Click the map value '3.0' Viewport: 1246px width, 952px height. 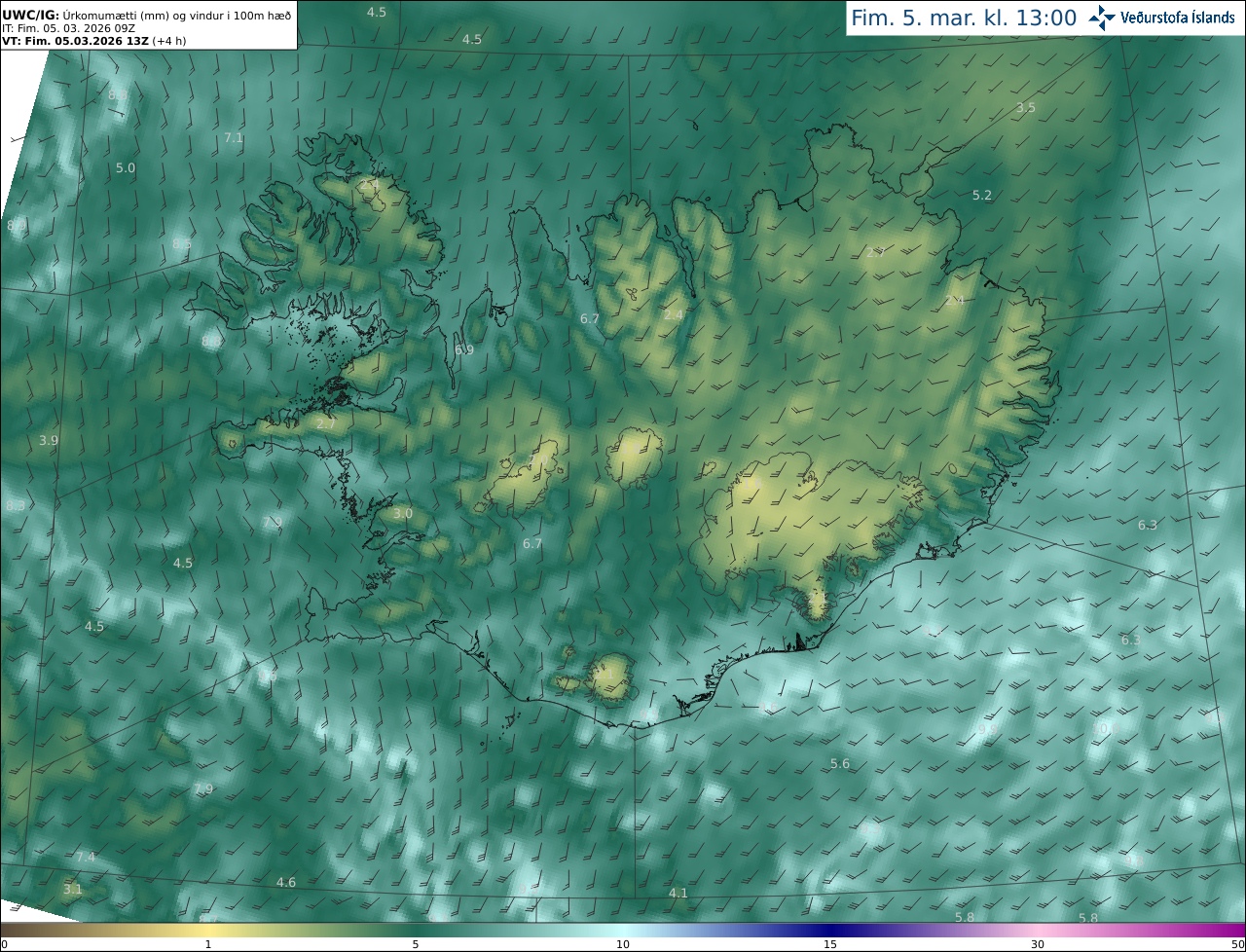point(403,514)
